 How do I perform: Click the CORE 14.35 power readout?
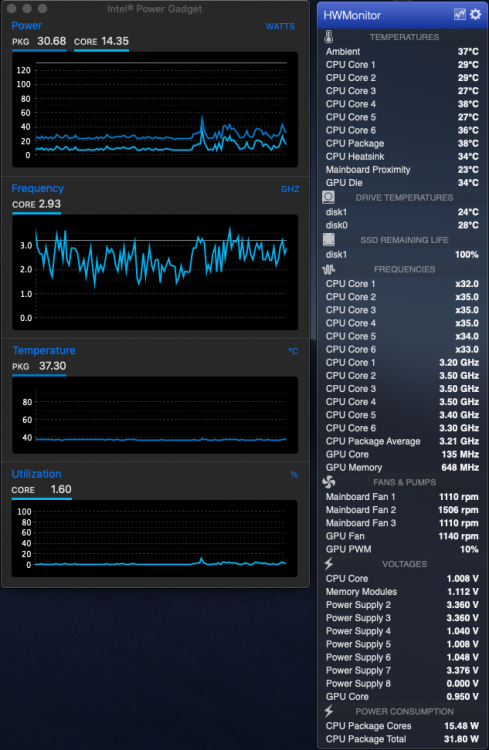point(101,42)
